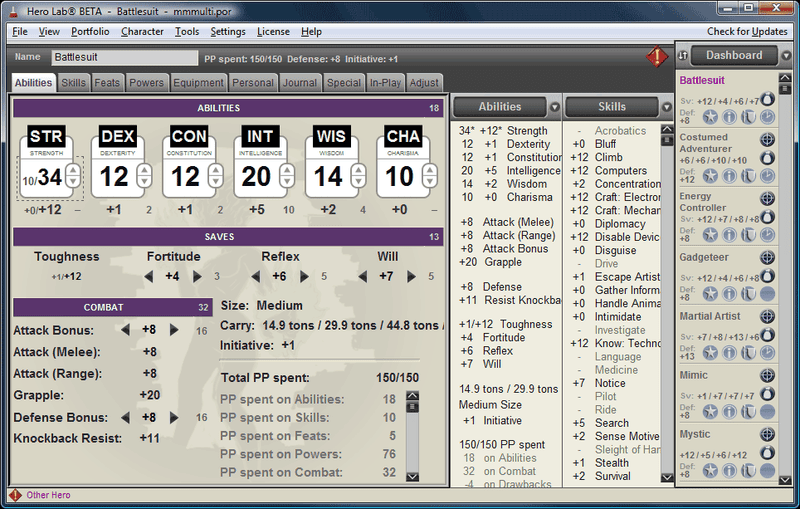Click Martial Artist's crosshair target icon
Image resolution: width=800 pixels, height=509 pixels.
coord(767,316)
